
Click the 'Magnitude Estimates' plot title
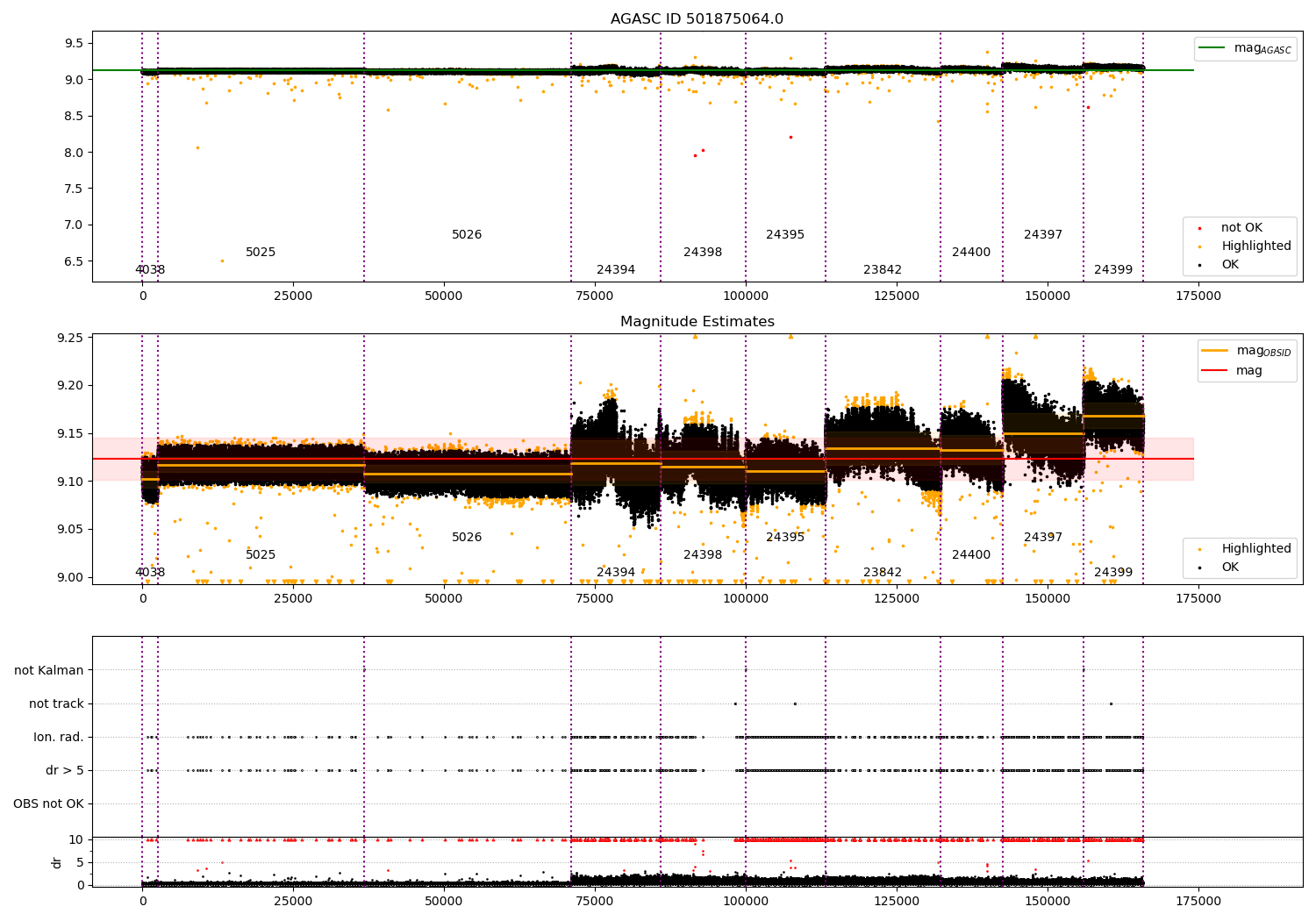click(x=697, y=322)
